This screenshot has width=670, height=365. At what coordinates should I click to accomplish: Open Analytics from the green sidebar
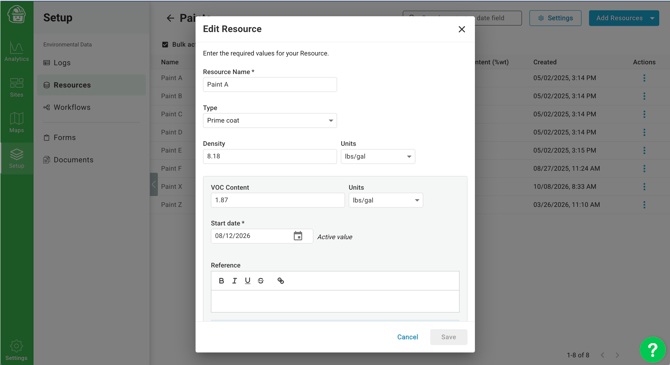[x=16, y=52]
